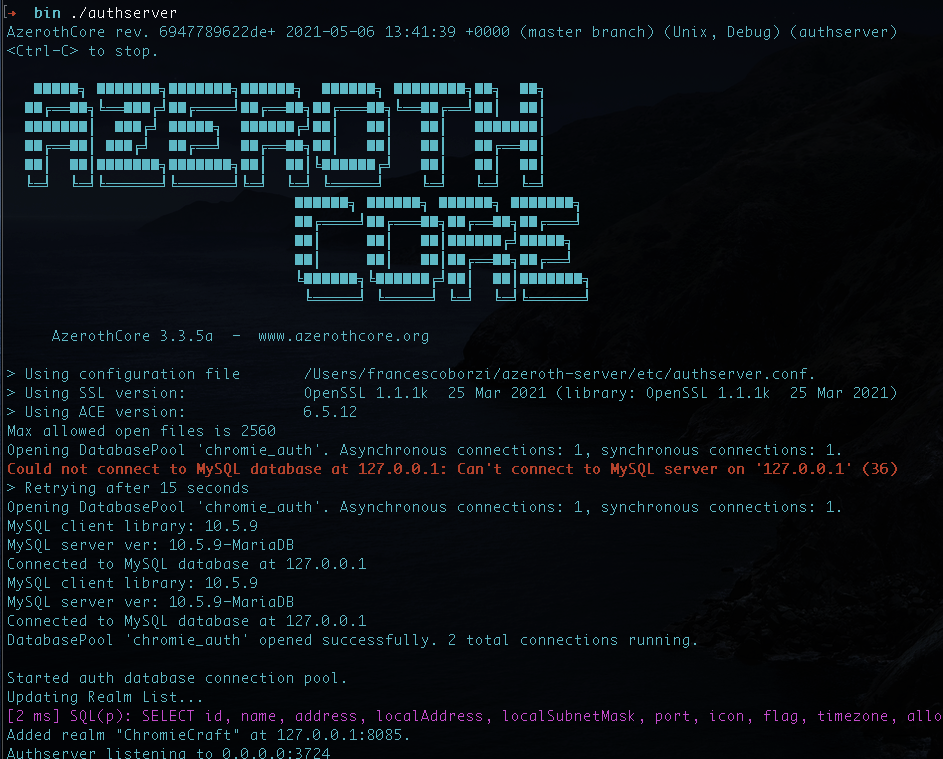
Task: Click the '<Ctrl-C> to stop.' line
Action: [82, 51]
